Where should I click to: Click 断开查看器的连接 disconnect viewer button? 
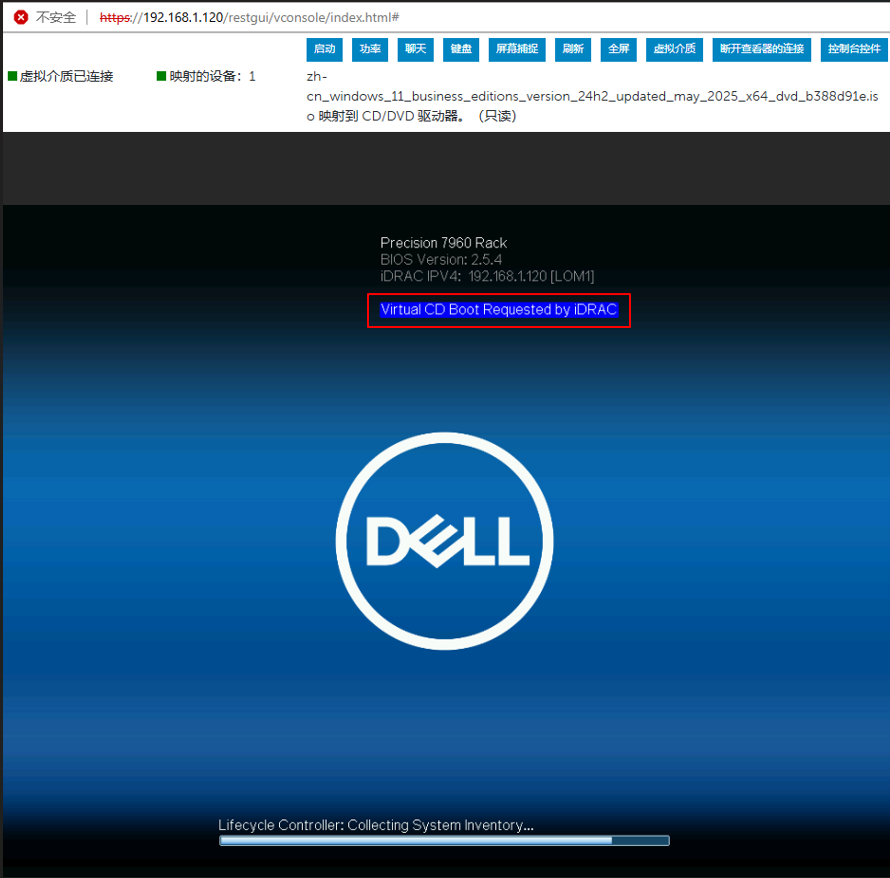pyautogui.click(x=761, y=49)
